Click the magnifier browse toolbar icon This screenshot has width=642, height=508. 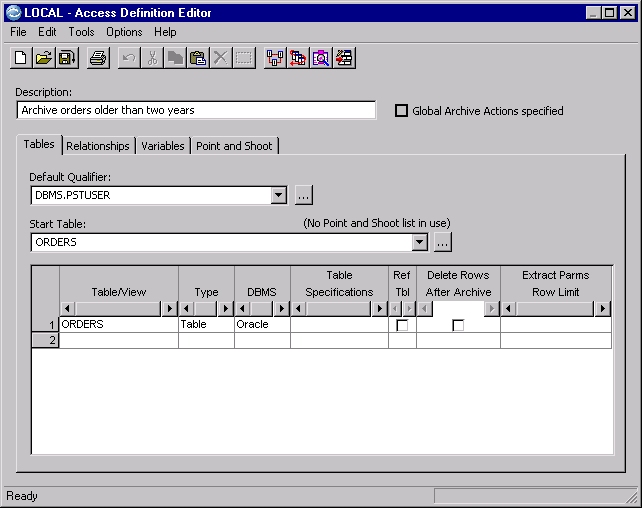[x=321, y=58]
